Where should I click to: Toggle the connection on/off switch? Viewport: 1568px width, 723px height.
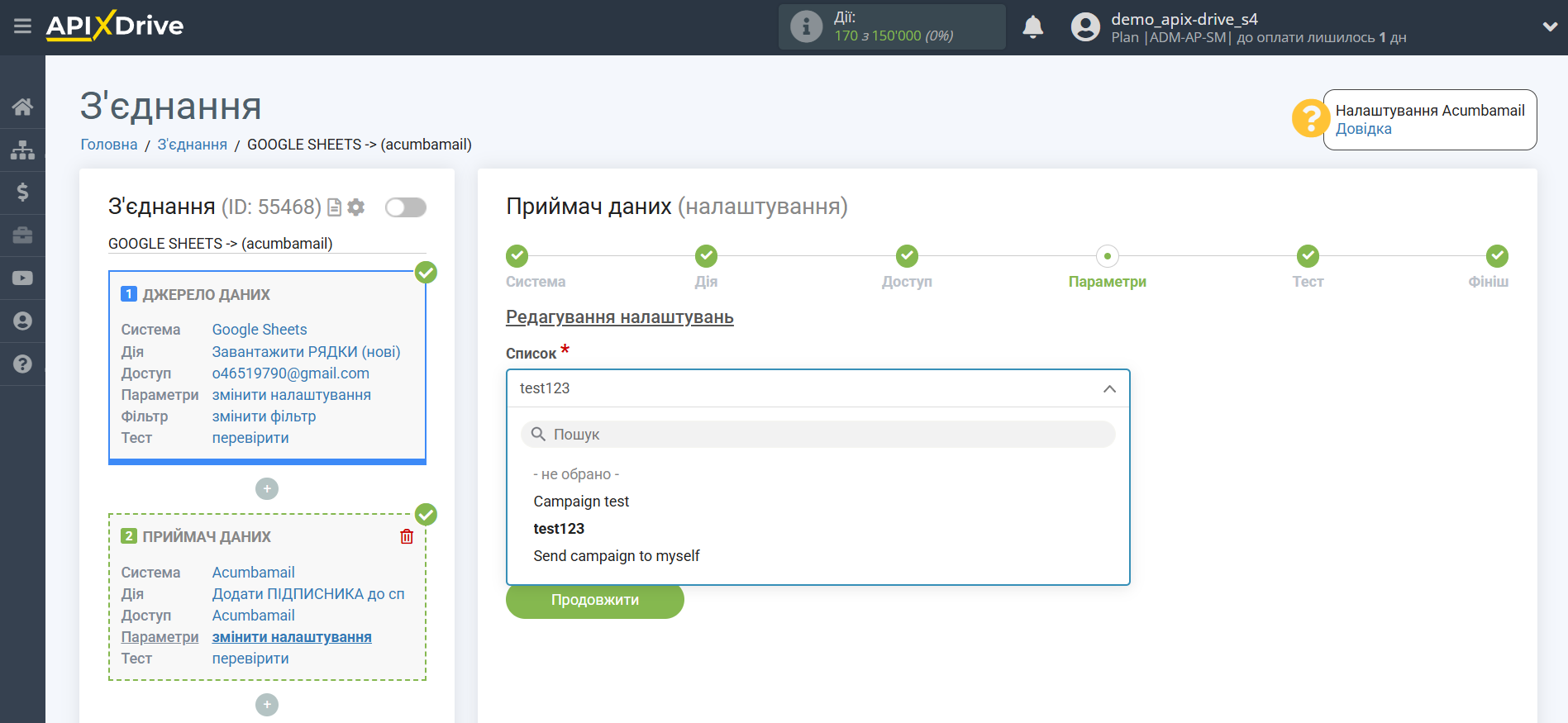click(405, 207)
